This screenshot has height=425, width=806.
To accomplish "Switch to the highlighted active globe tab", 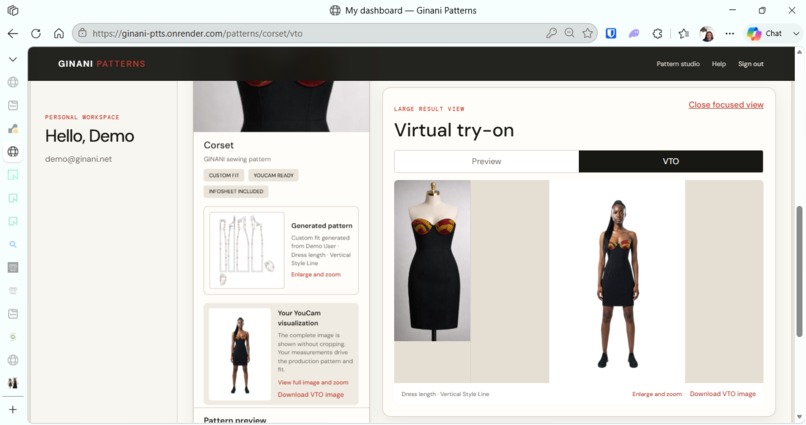I will [13, 152].
